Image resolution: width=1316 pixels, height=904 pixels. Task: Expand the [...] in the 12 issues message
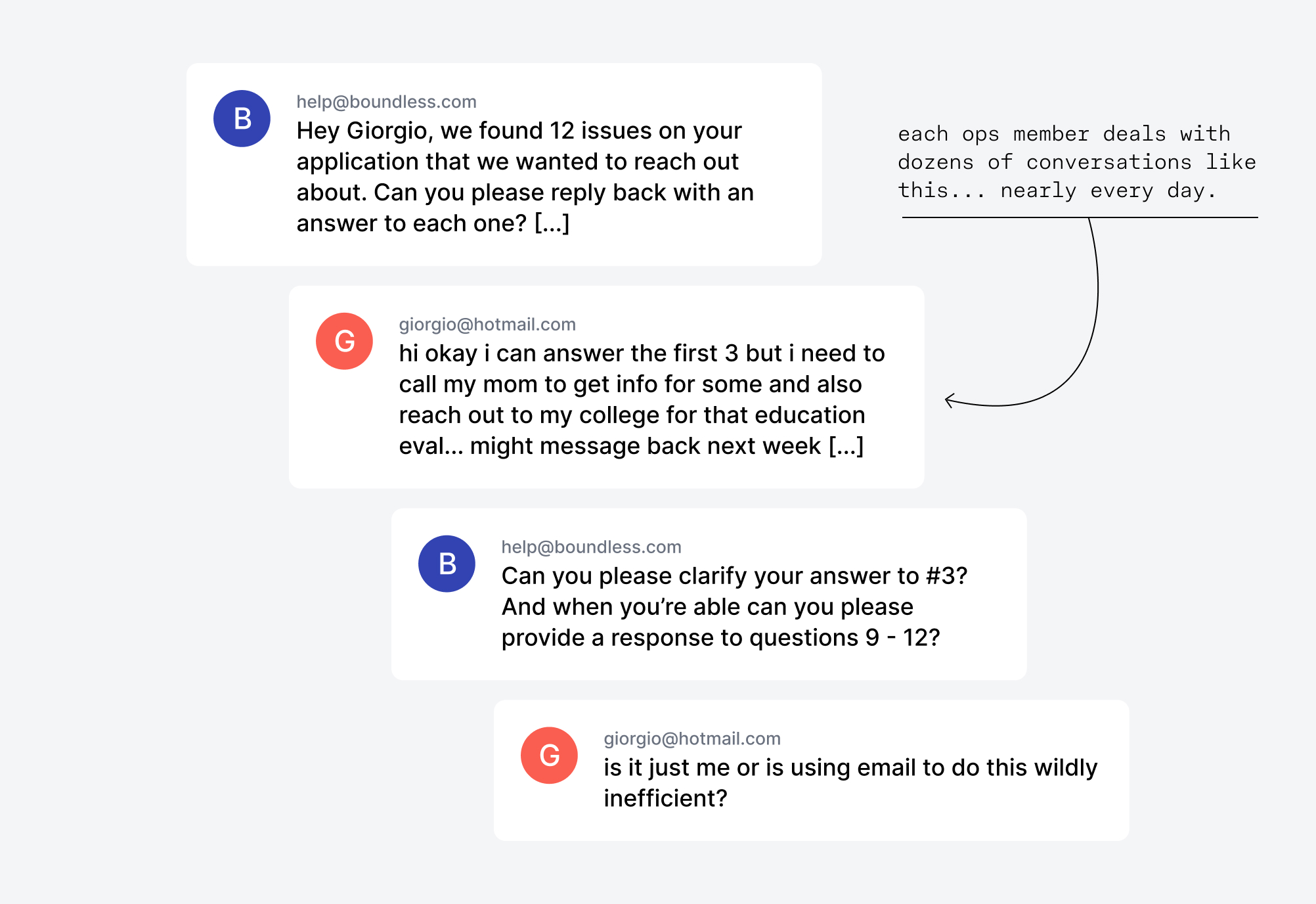552,223
